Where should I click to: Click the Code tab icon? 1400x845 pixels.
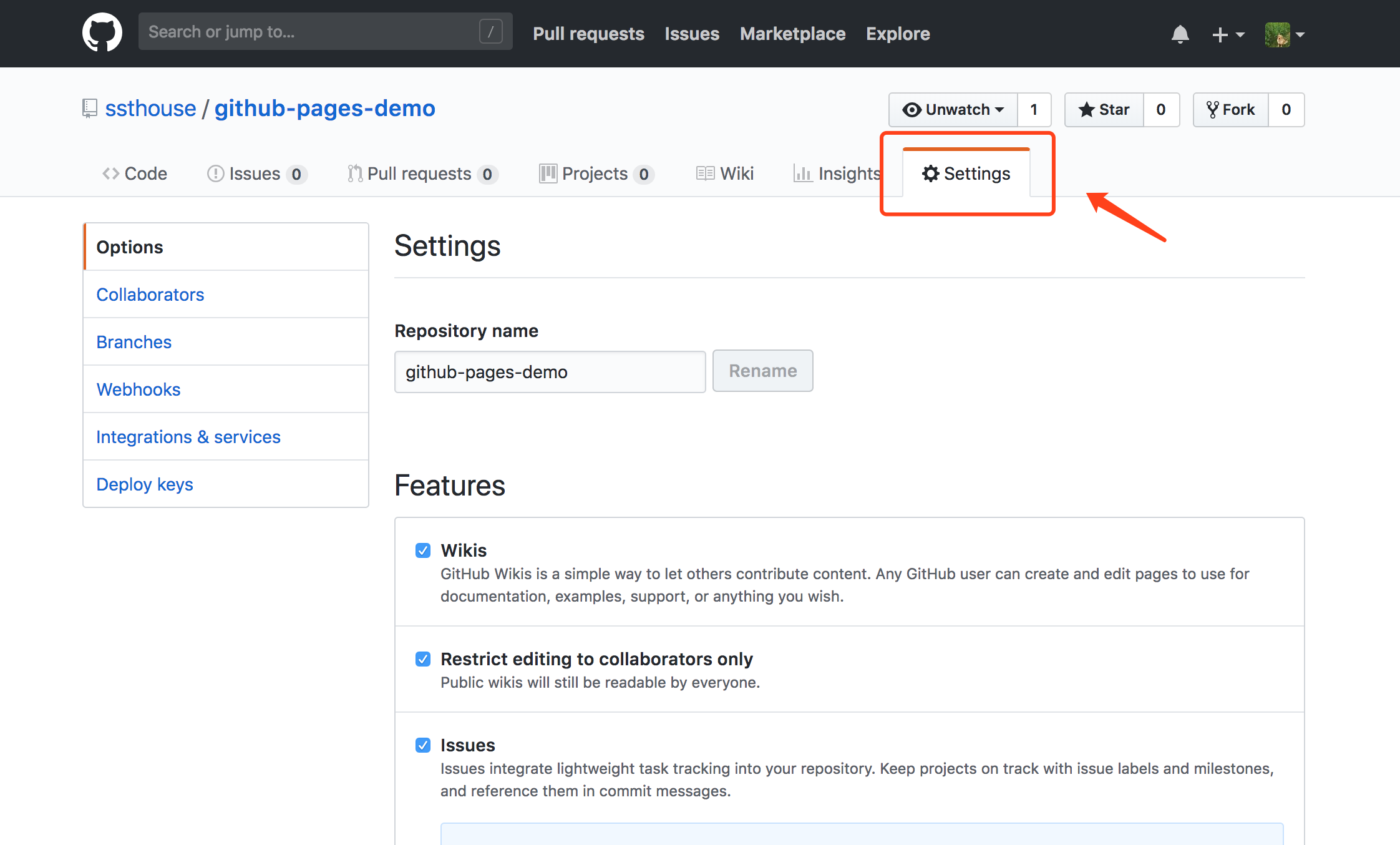coord(108,173)
